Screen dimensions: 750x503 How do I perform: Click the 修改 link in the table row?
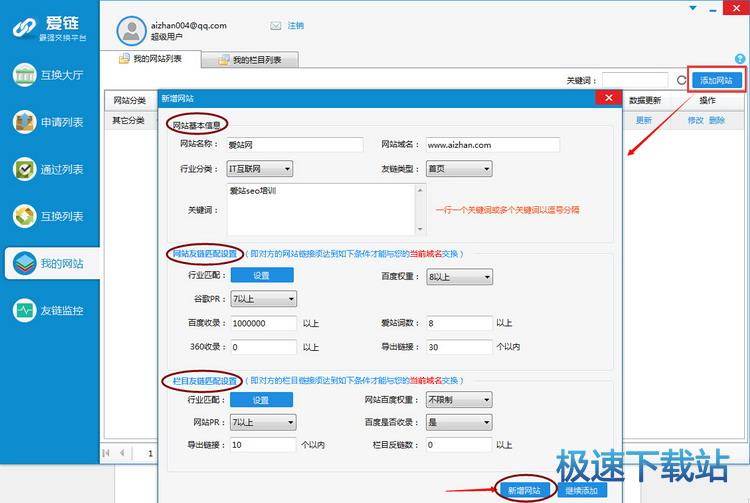pos(695,120)
